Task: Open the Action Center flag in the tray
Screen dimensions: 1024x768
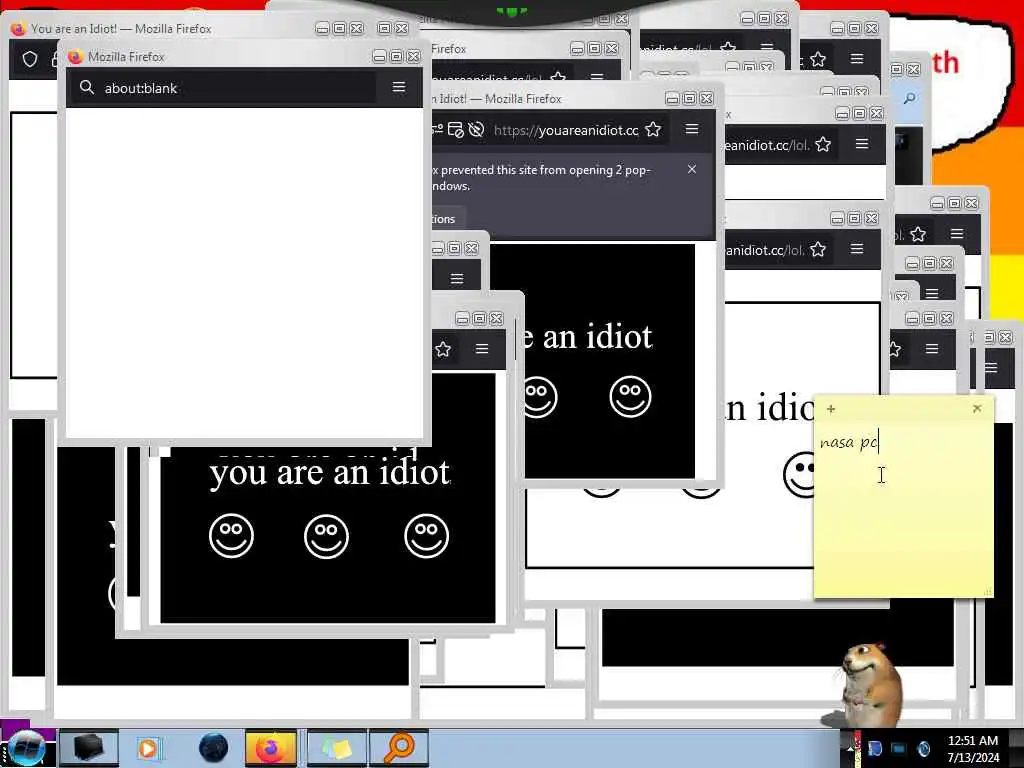Action: [x=875, y=748]
